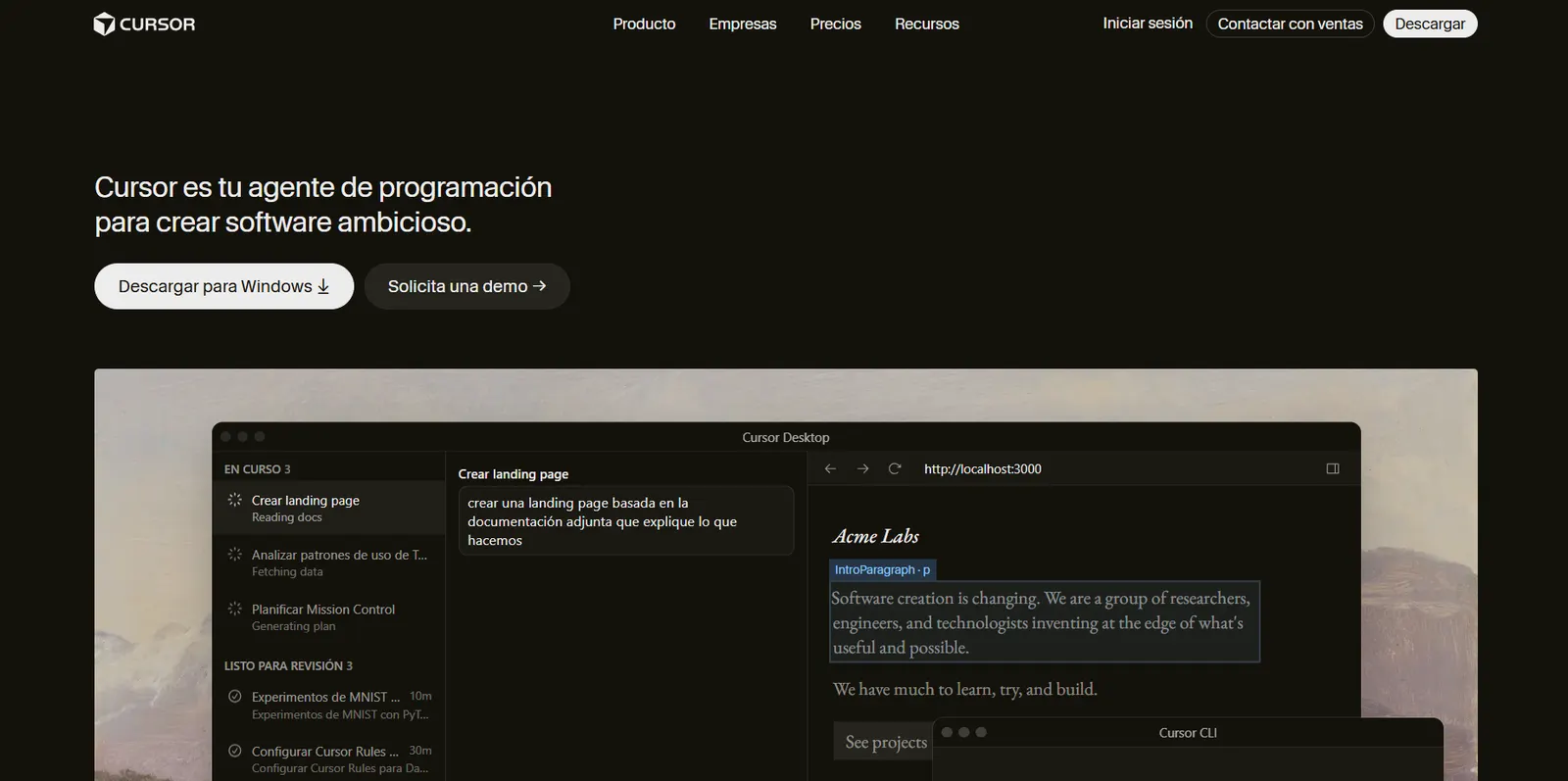Select the Analizar patrones de uso task

(x=328, y=562)
